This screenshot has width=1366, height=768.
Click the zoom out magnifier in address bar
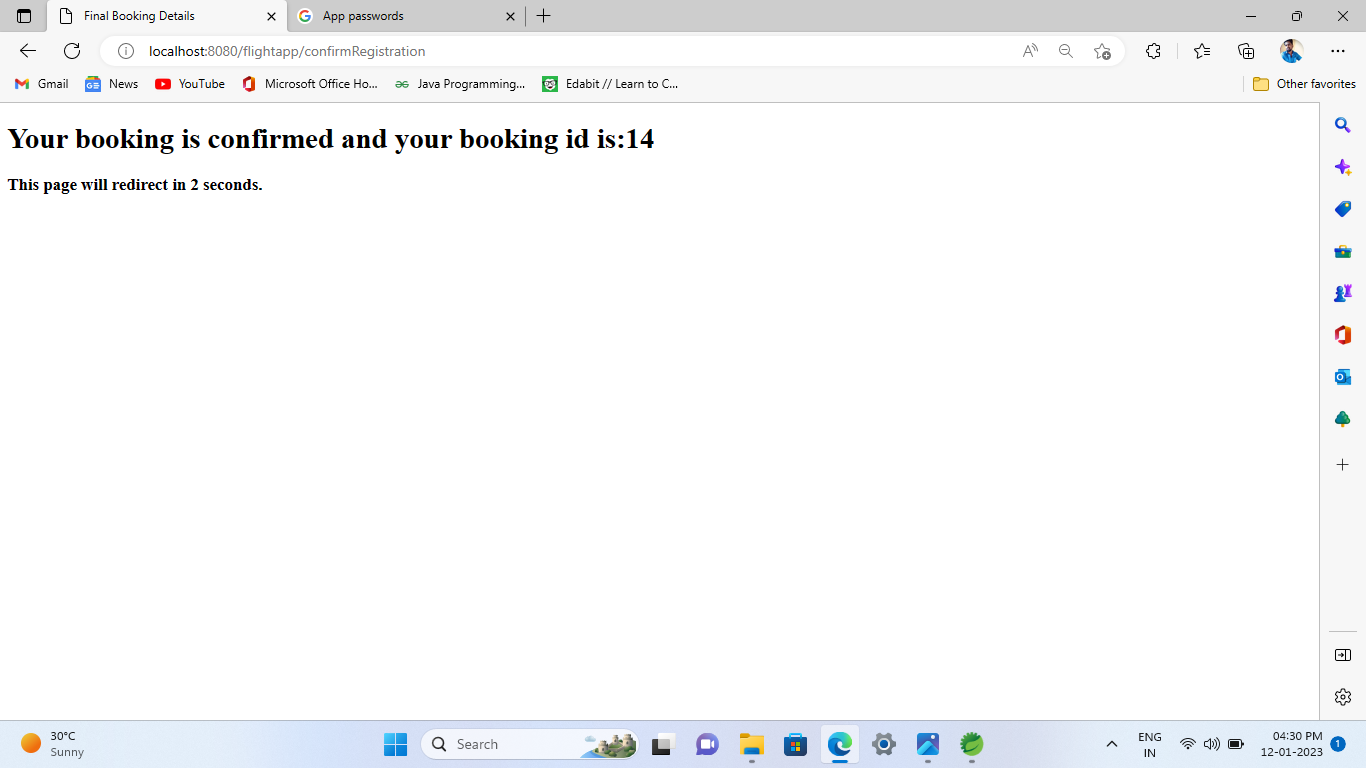click(x=1066, y=51)
